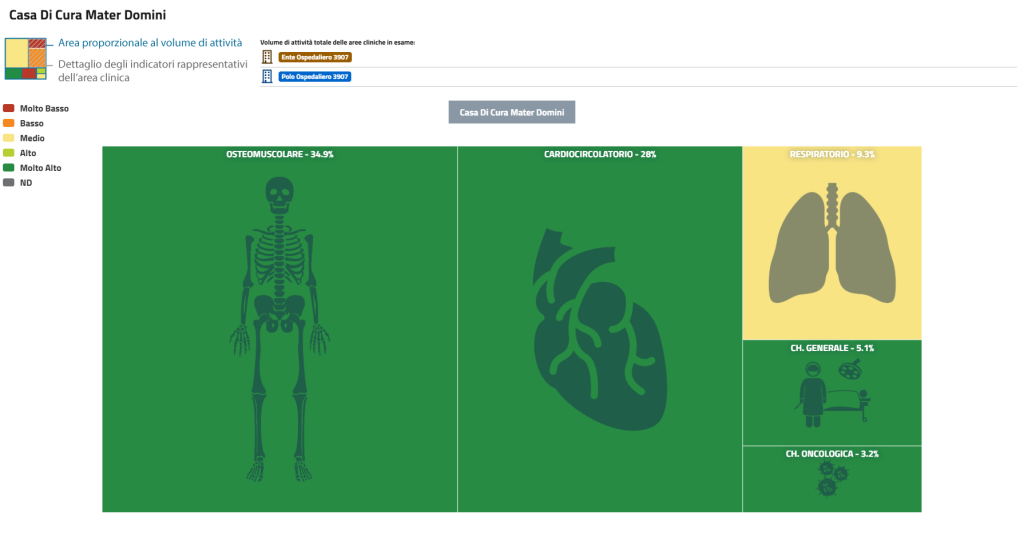Viewport: 1024px width, 558px height.
Task: Click the heart icon in Cardiocircolatorio
Action: click(x=598, y=330)
